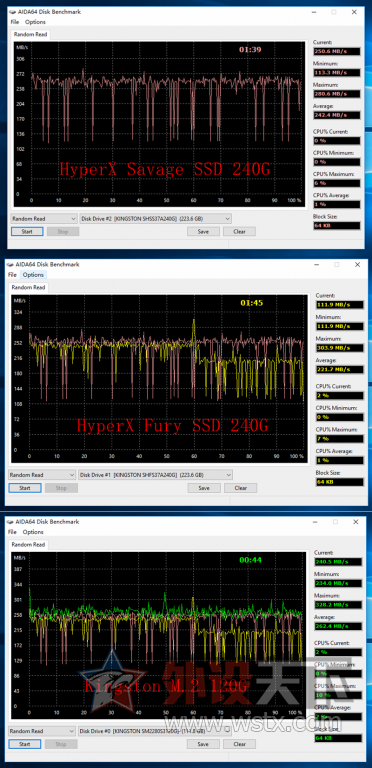The height and width of the screenshot is (768, 372).
Task: Click AIDA64 title icon of Kingston M.2 window
Action: pyautogui.click(x=11, y=521)
